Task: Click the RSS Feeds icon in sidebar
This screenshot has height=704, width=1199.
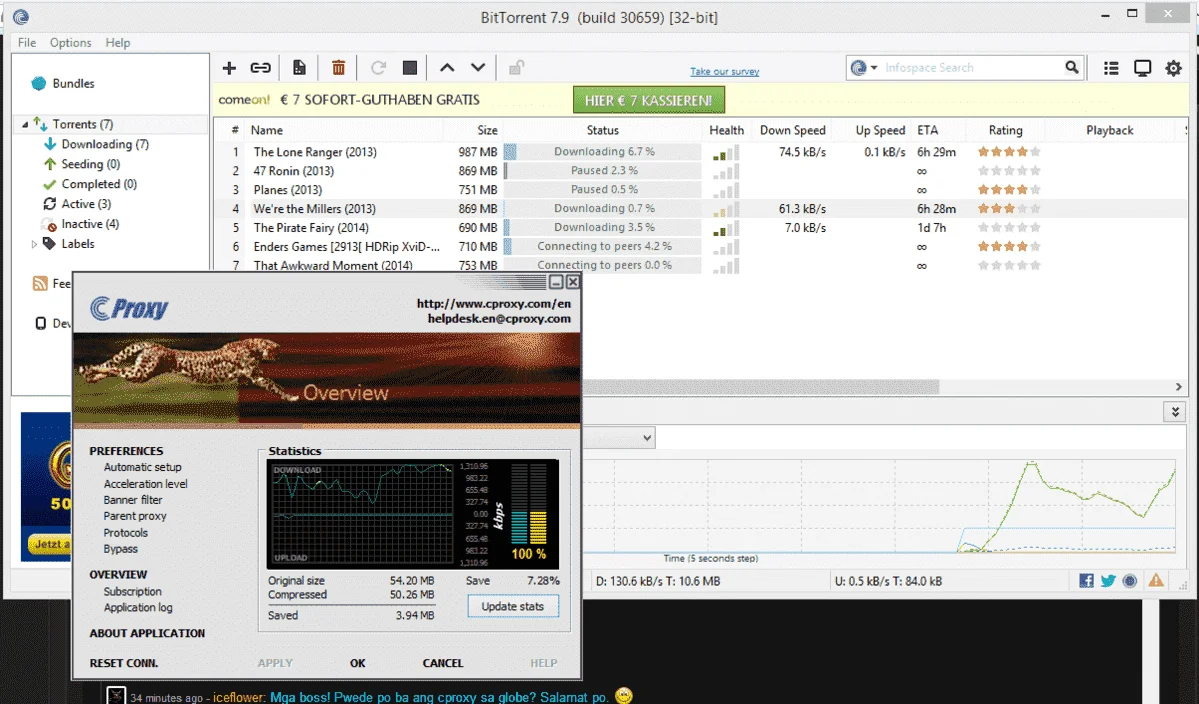Action: [40, 284]
